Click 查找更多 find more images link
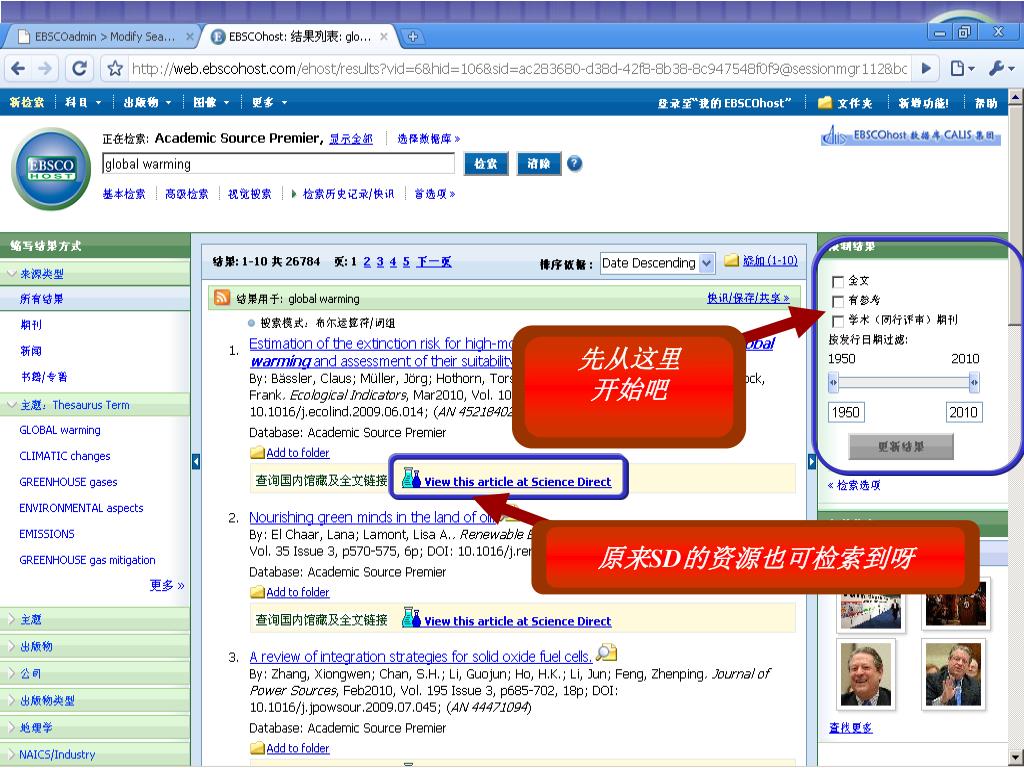The image size is (1024, 768). coord(850,728)
